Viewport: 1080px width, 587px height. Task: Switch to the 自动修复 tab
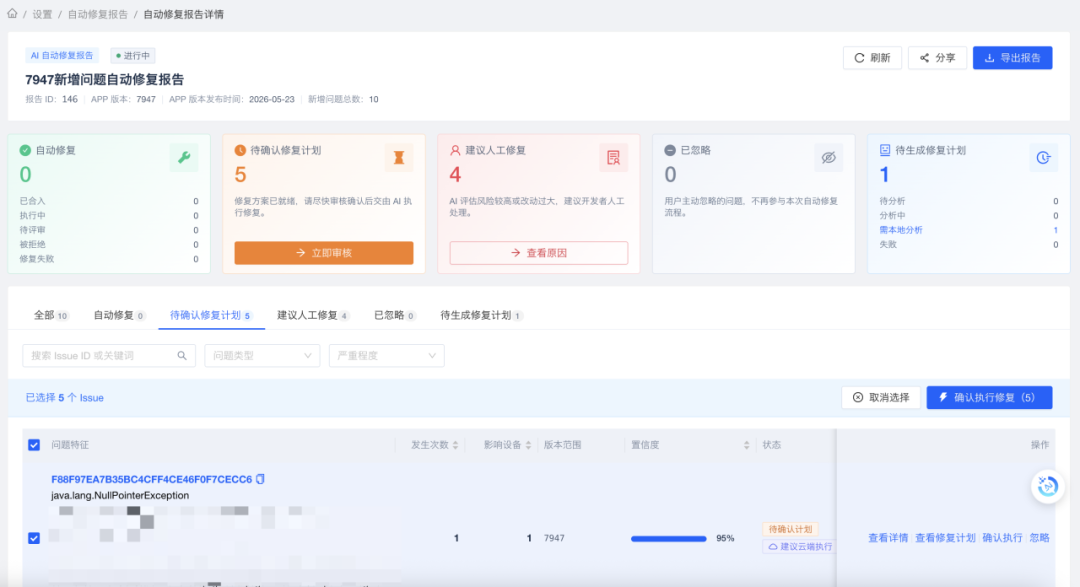[x=118, y=316]
